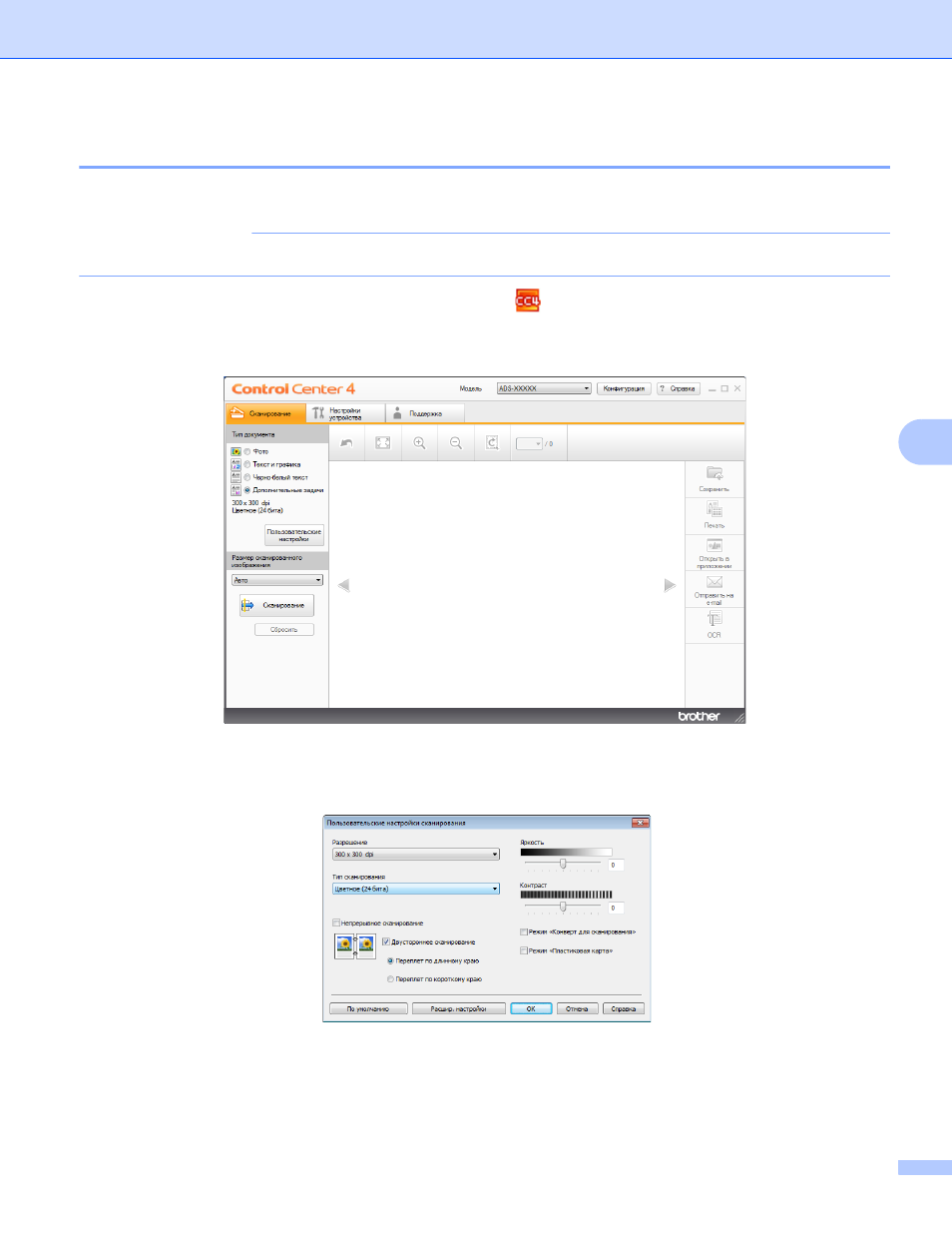Viewport: 952px width, 1233px height.
Task: Click the Сканирование start button
Action: pos(276,605)
